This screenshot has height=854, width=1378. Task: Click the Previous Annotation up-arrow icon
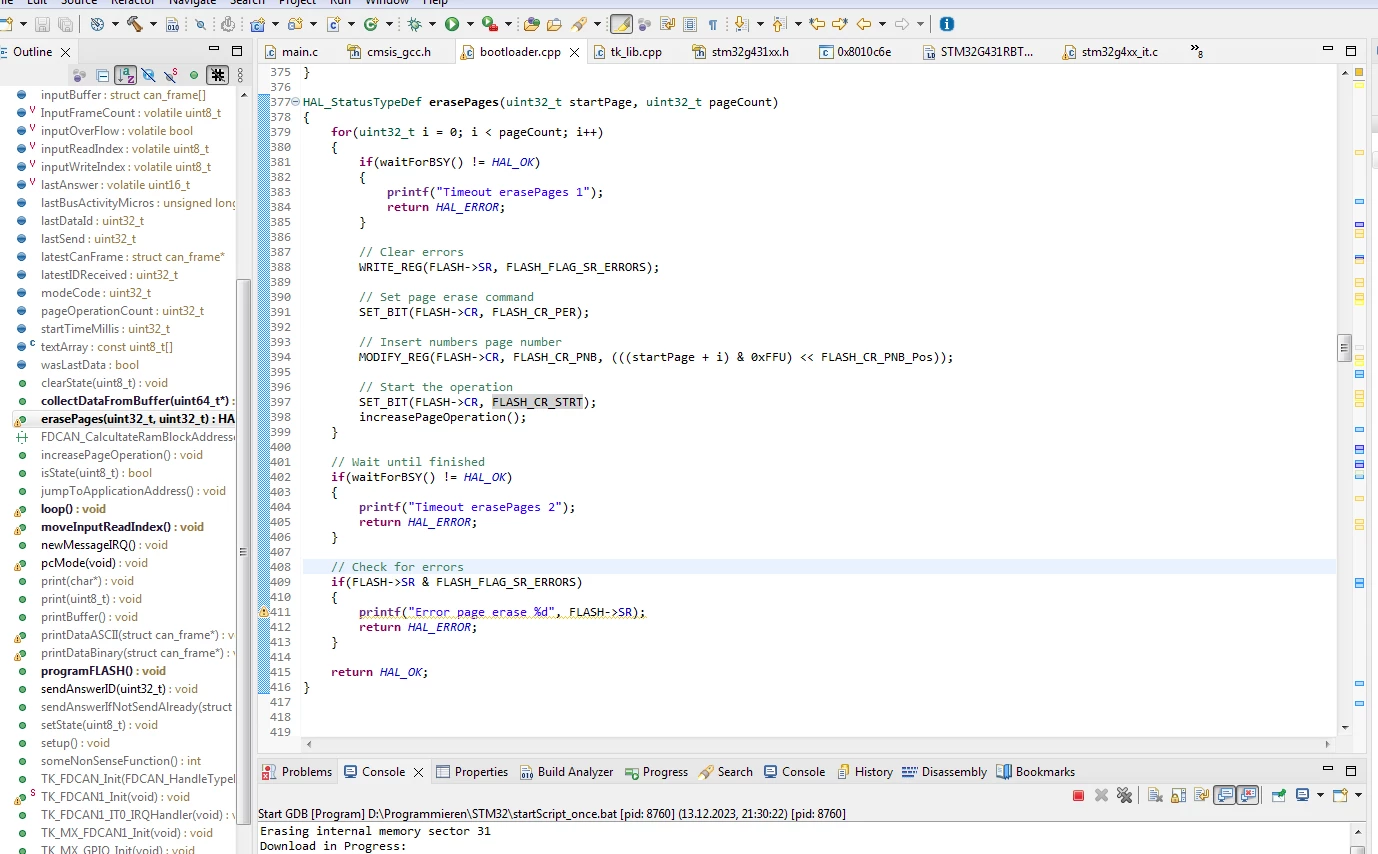pos(778,24)
